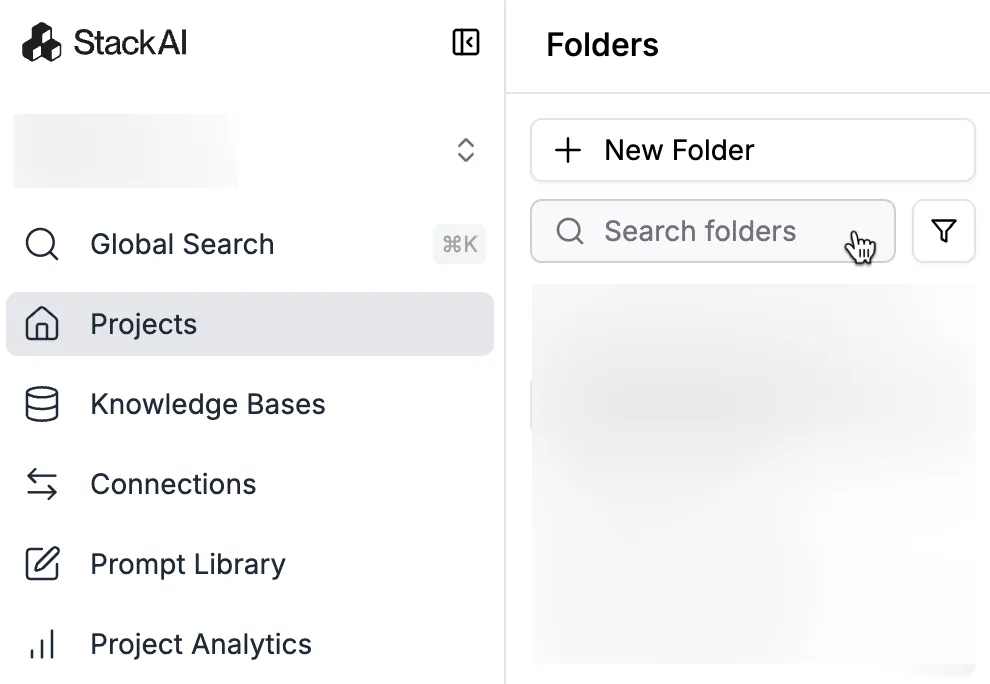This screenshot has width=990, height=684.
Task: Click the ⌘K shortcut badge
Action: pos(459,244)
